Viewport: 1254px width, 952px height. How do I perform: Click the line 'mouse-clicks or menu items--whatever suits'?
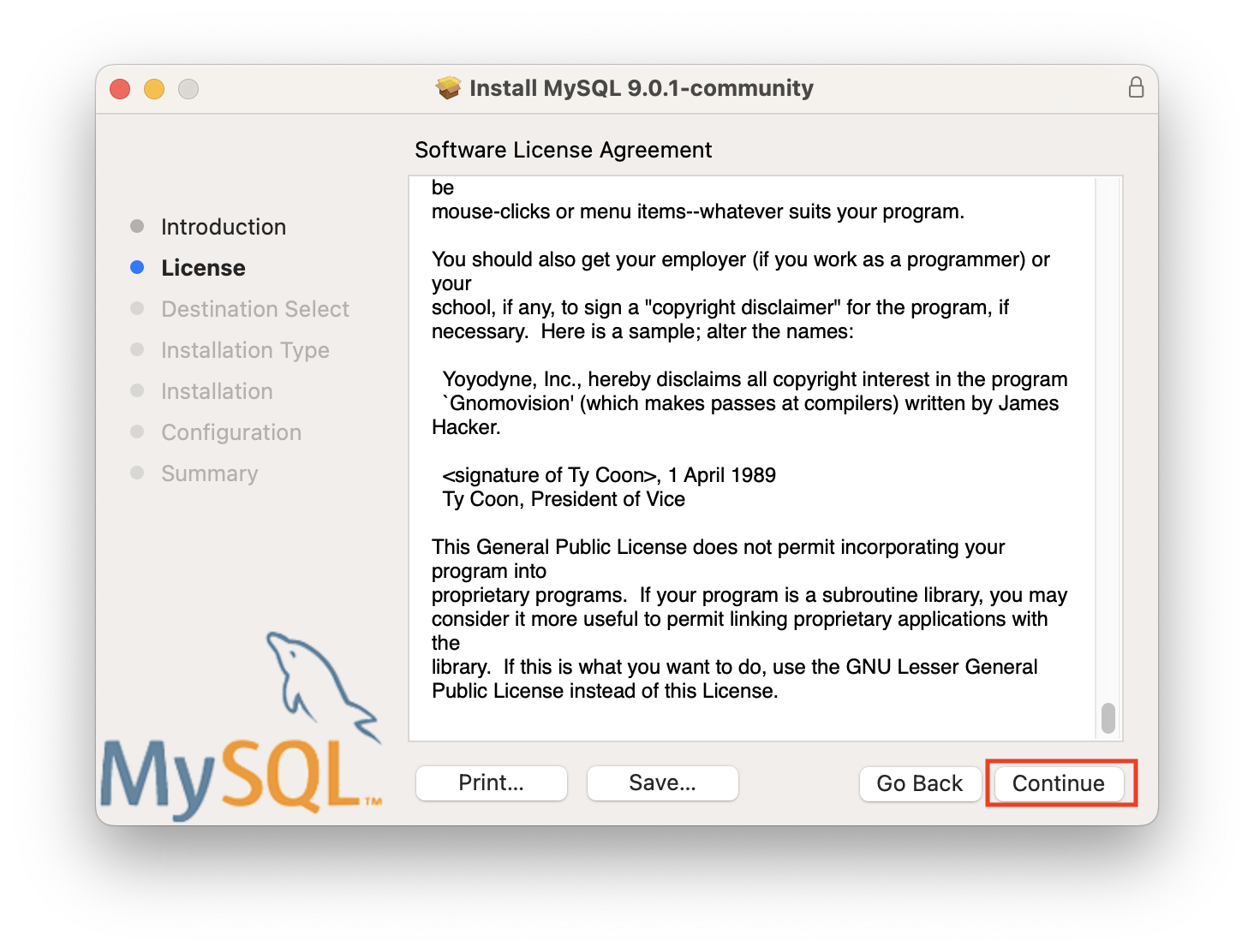coord(698,211)
